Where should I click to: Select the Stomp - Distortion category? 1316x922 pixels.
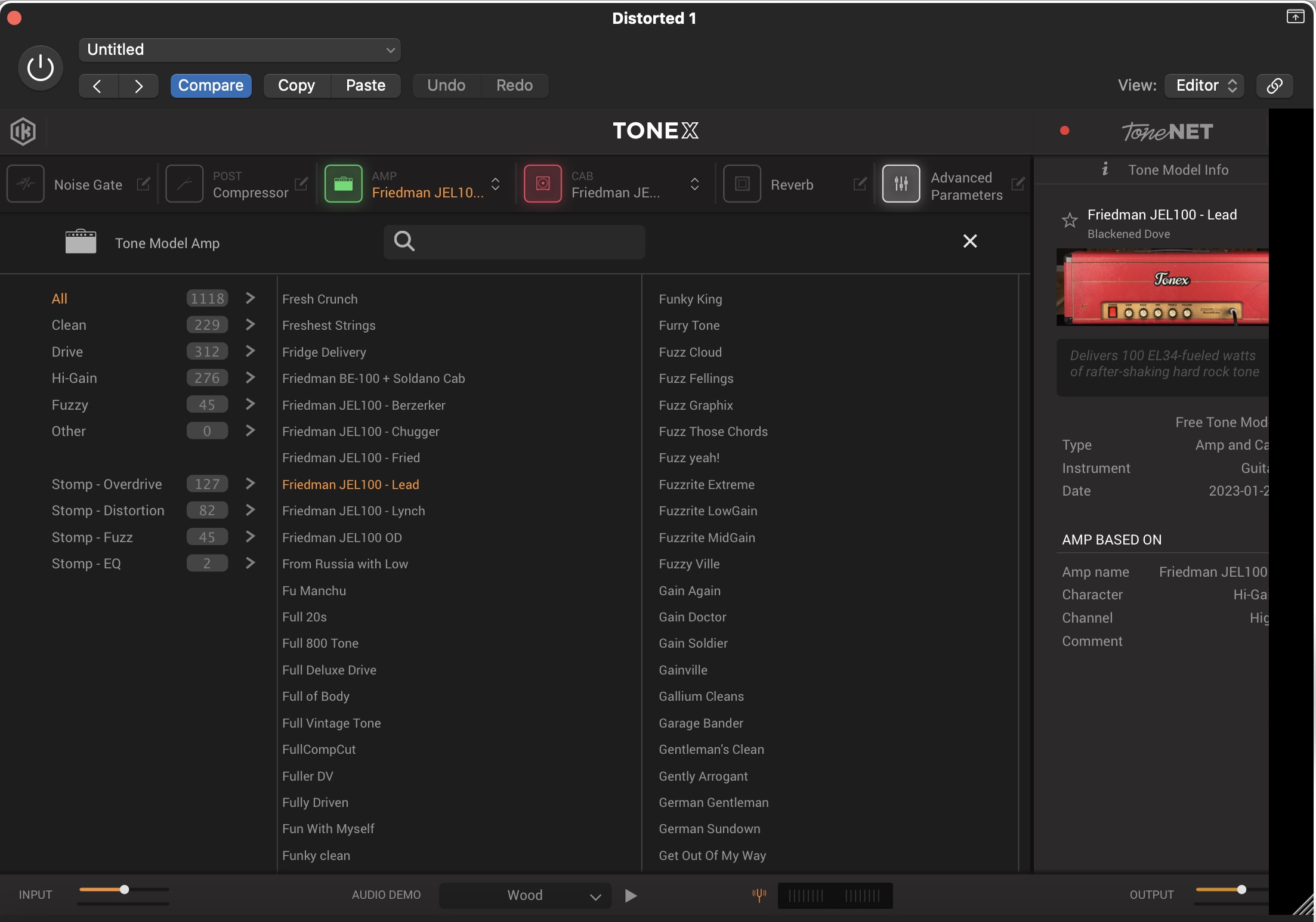(x=108, y=510)
